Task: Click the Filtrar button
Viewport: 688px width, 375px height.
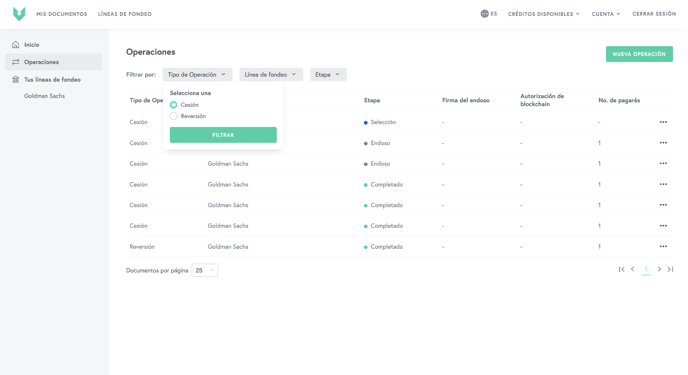Action: coord(223,135)
